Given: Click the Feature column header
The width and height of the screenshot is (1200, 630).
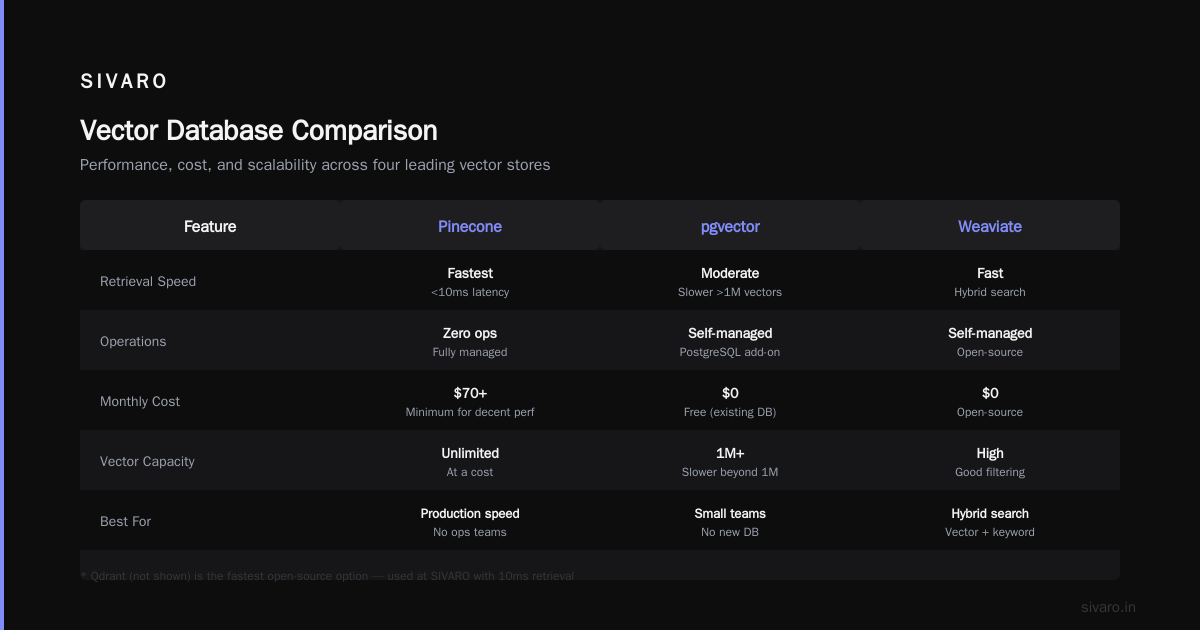Looking at the screenshot, I should [210, 226].
